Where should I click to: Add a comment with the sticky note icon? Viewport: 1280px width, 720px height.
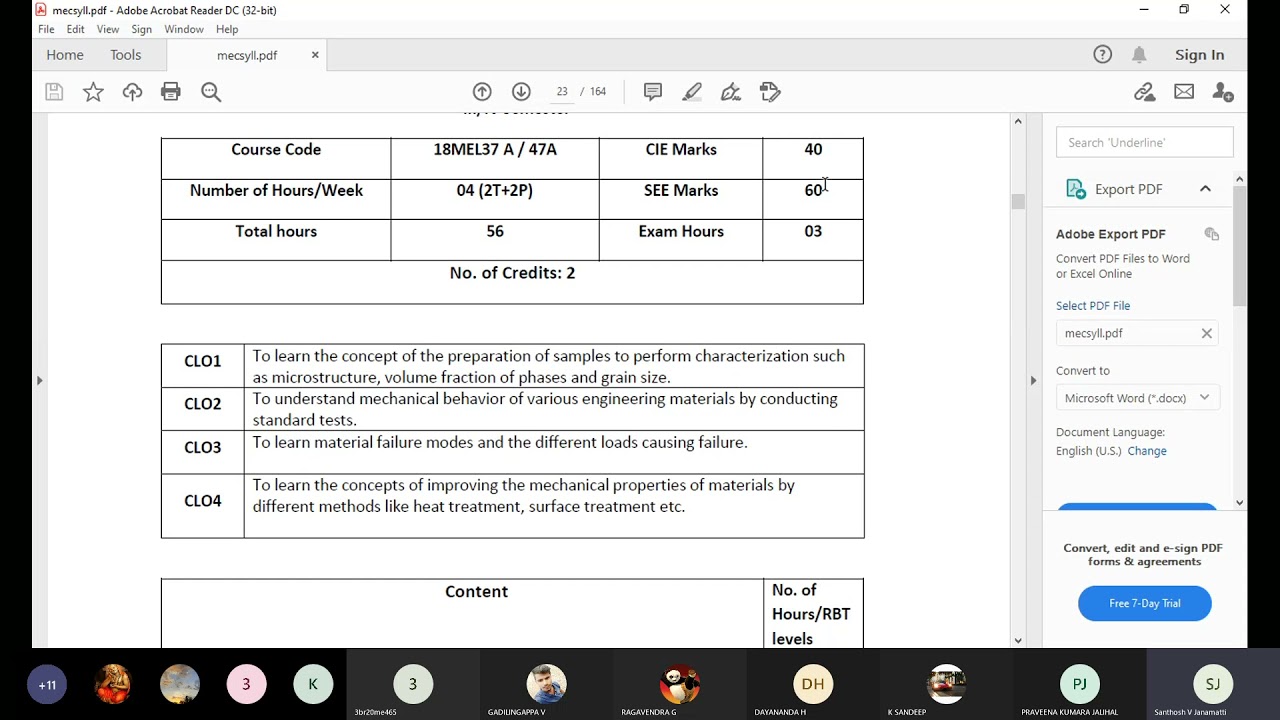pos(653,92)
